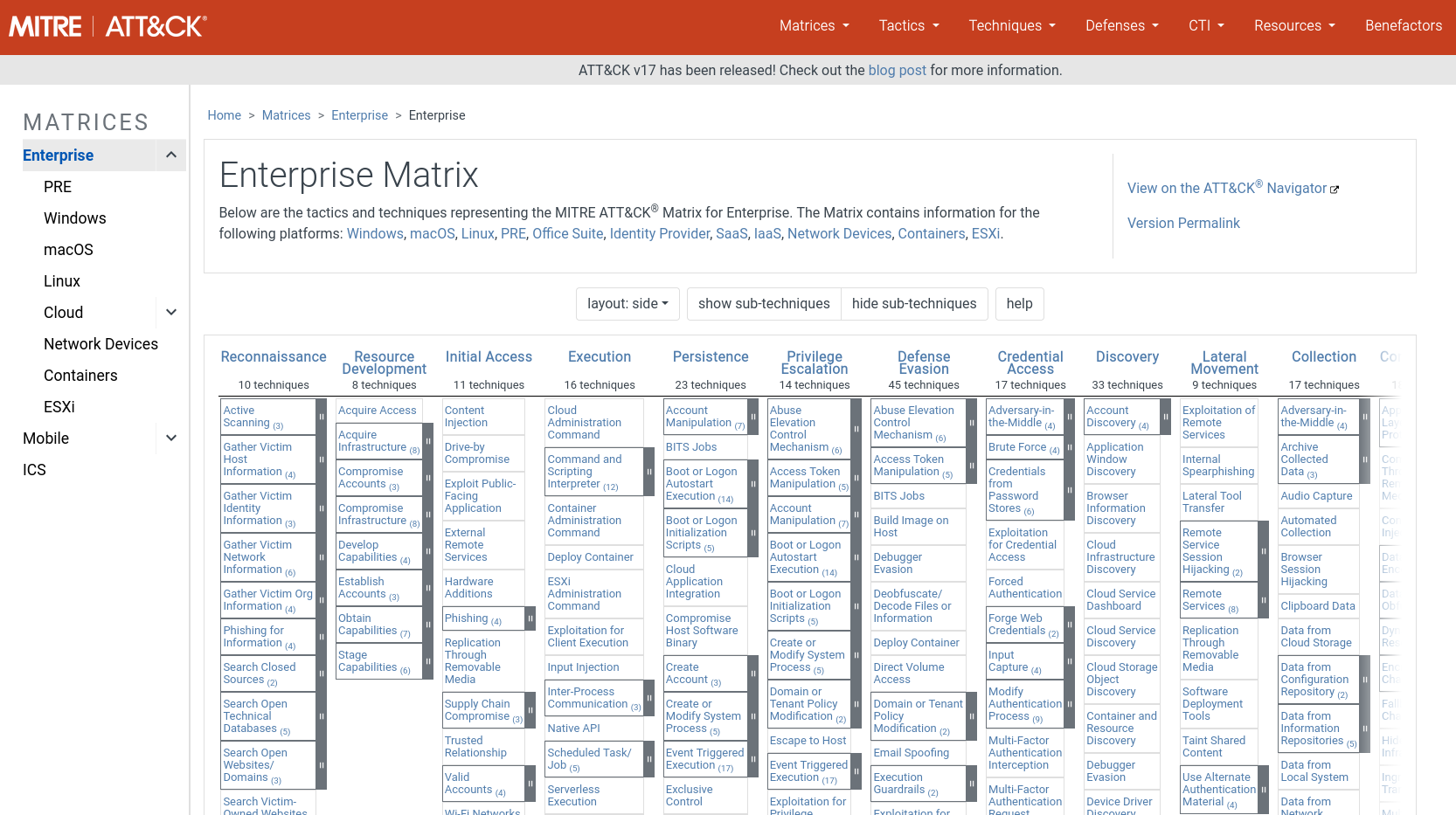Expand Archive Collected Data sub-techniques handle
The image size is (1456, 815).
point(1364,459)
